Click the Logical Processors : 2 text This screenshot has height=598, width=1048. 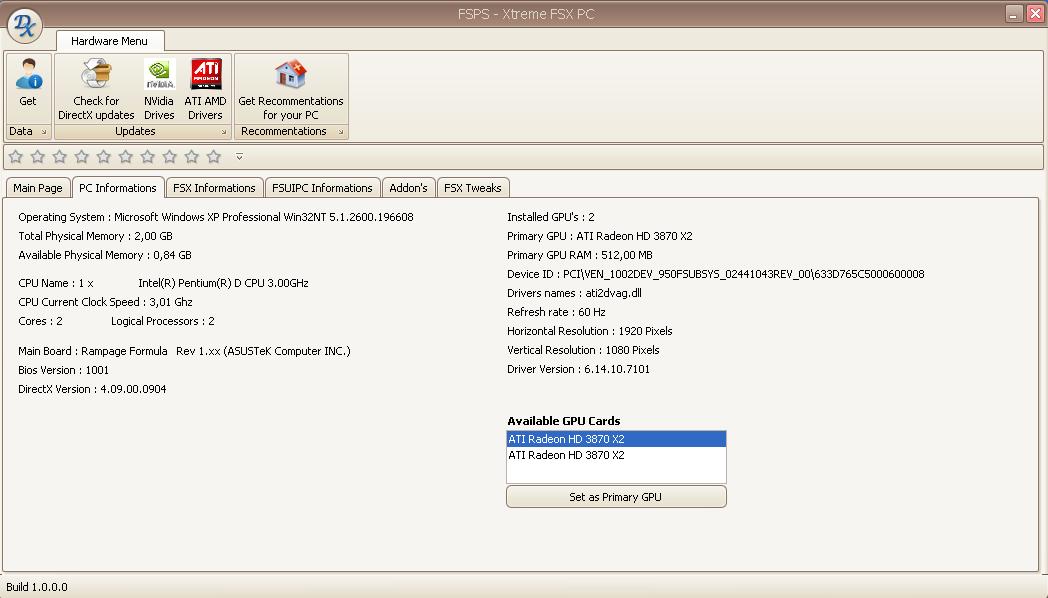click(x=162, y=321)
